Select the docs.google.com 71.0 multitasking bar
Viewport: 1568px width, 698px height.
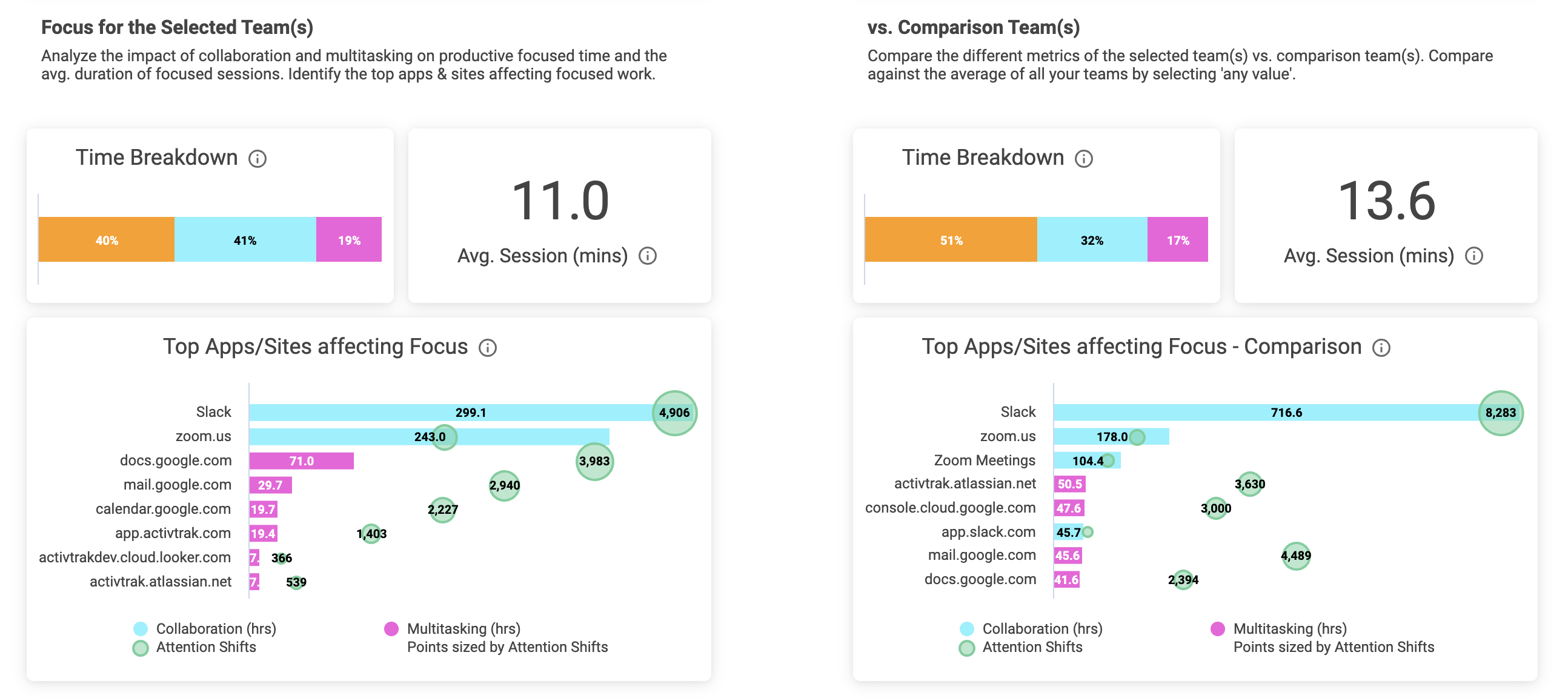pyautogui.click(x=301, y=460)
